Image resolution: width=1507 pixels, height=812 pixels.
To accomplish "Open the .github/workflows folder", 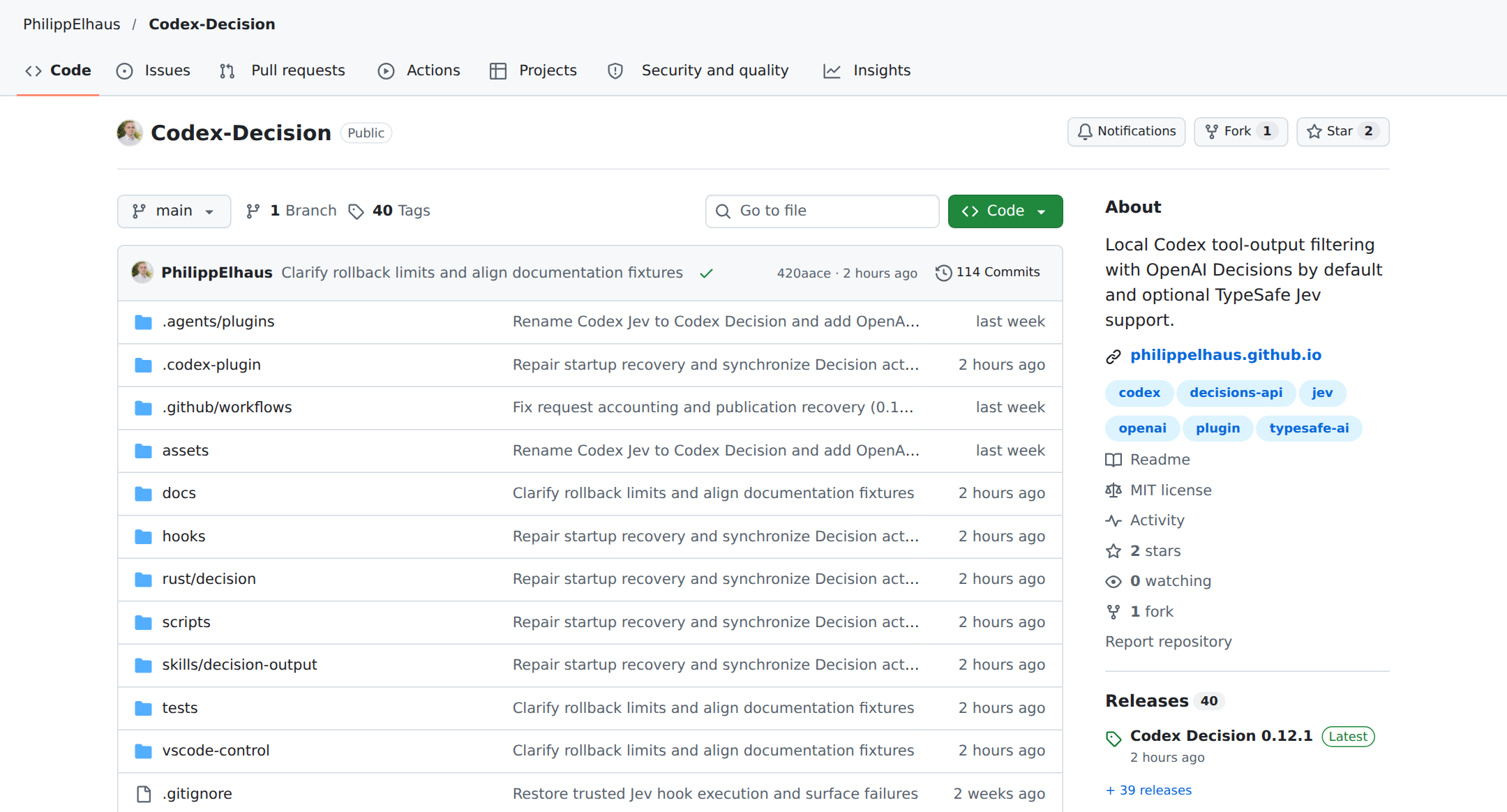I will click(x=227, y=407).
